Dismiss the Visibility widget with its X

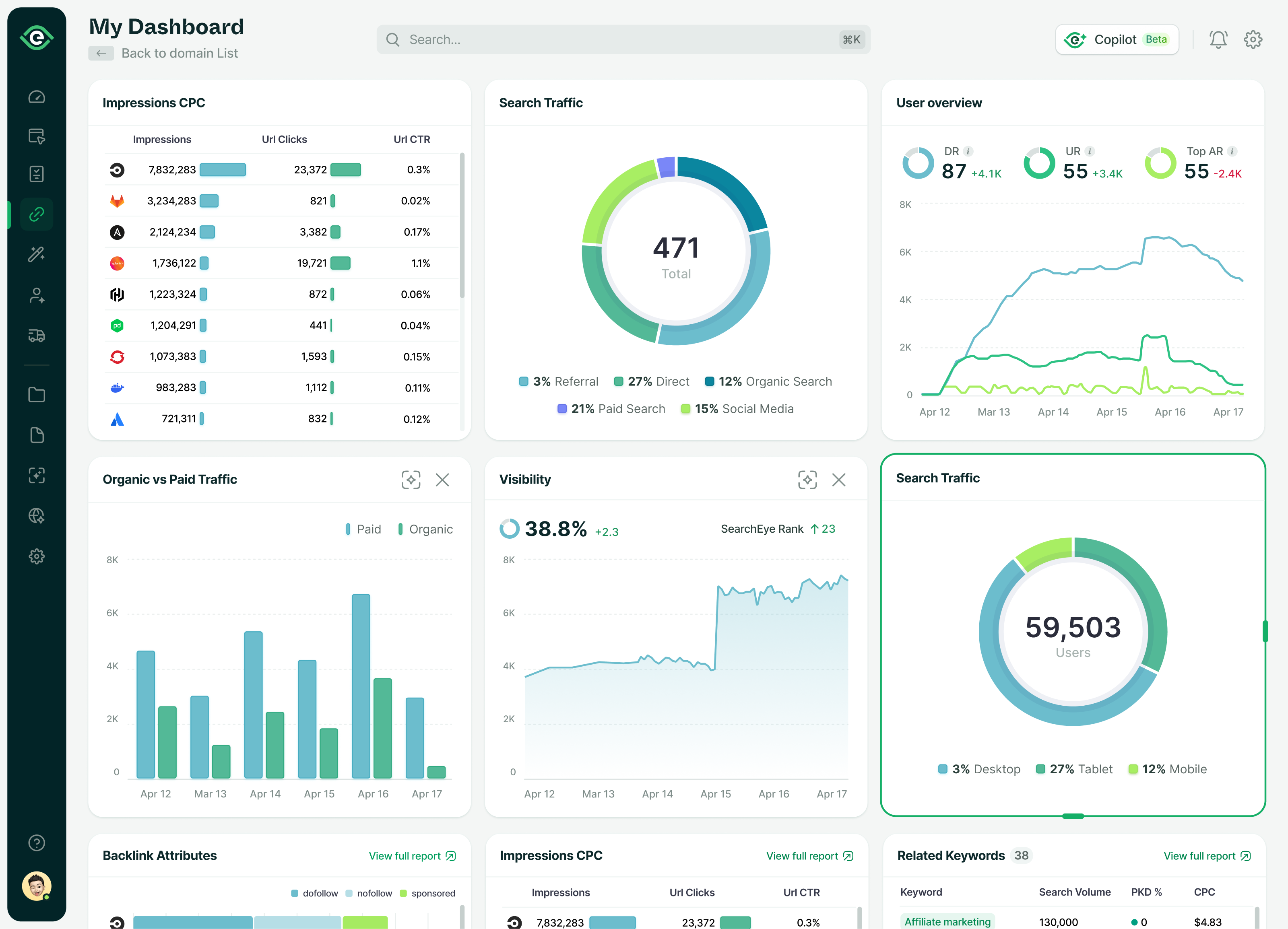839,480
